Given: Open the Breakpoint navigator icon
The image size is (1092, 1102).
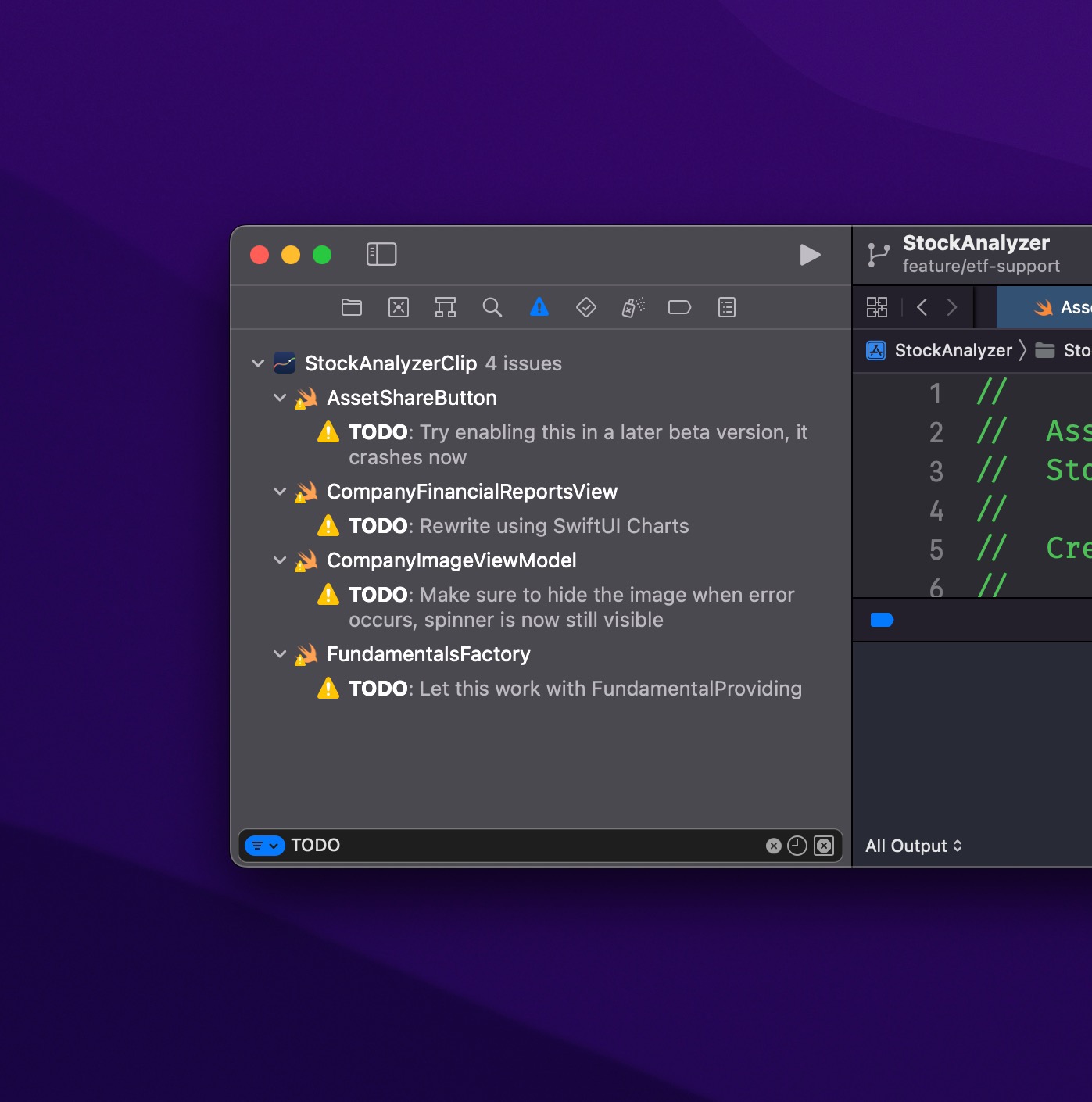Looking at the screenshot, I should (680, 307).
